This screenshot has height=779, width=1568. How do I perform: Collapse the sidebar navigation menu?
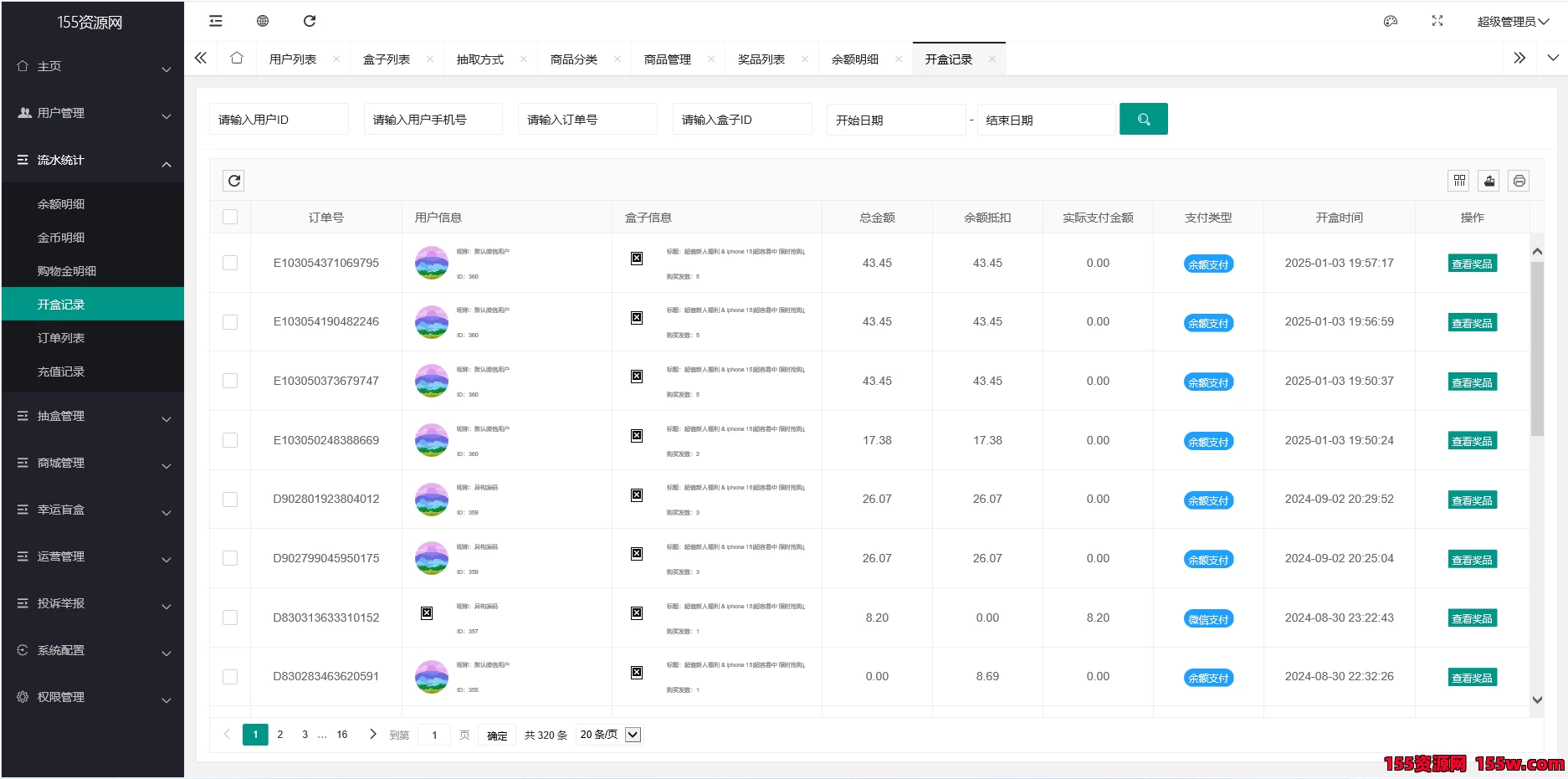click(x=215, y=20)
